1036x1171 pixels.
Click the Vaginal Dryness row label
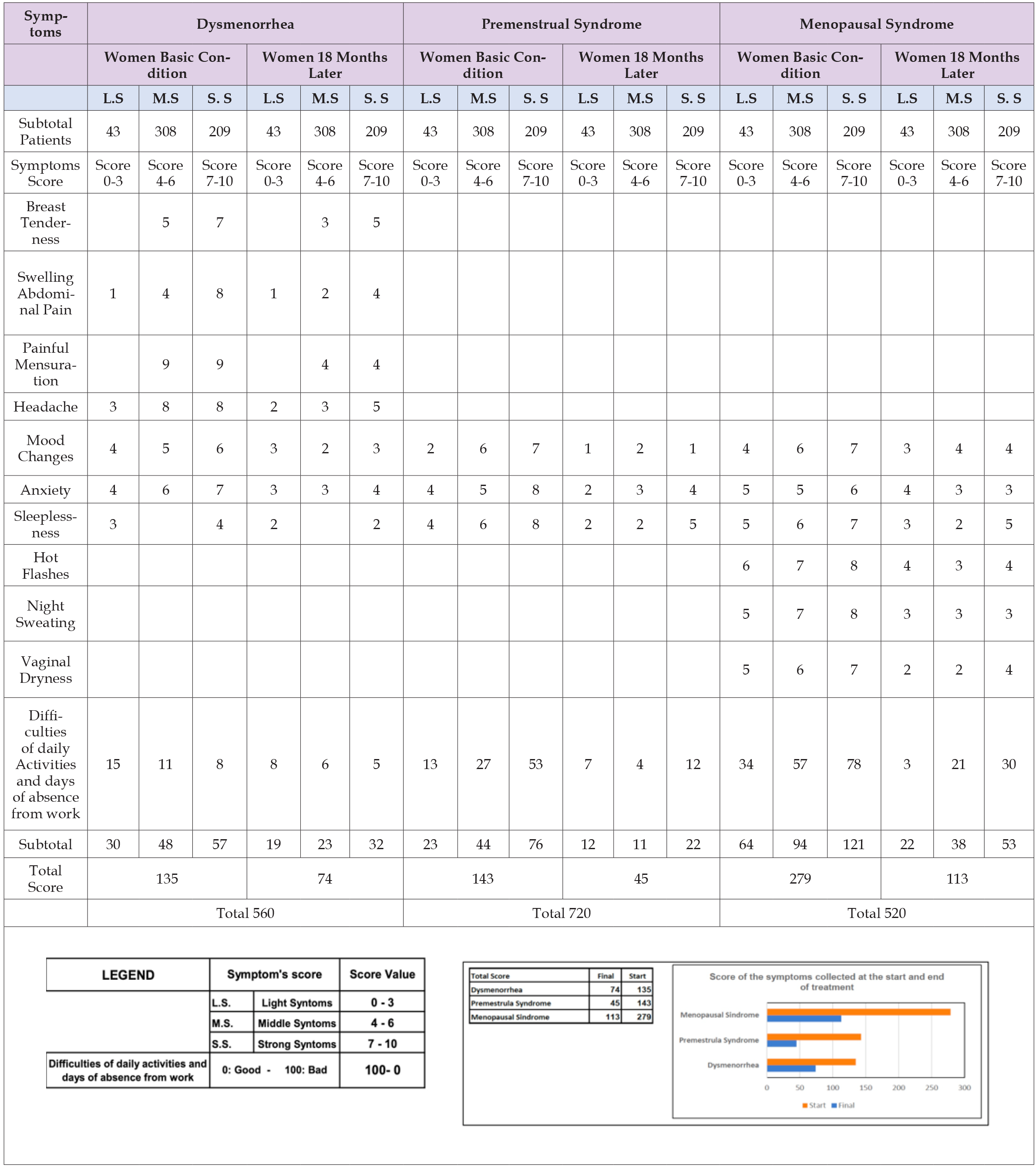click(x=45, y=669)
